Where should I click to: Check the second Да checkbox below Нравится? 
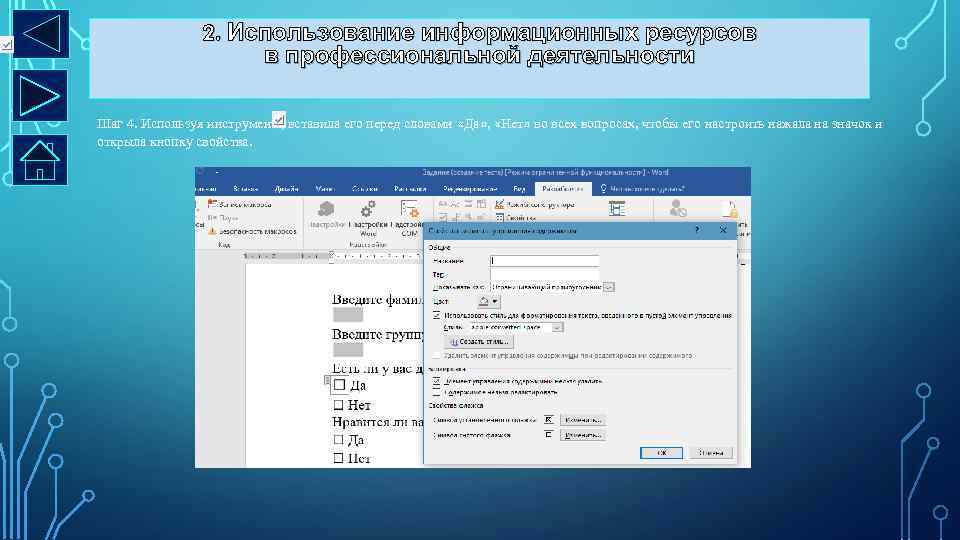coord(339,439)
